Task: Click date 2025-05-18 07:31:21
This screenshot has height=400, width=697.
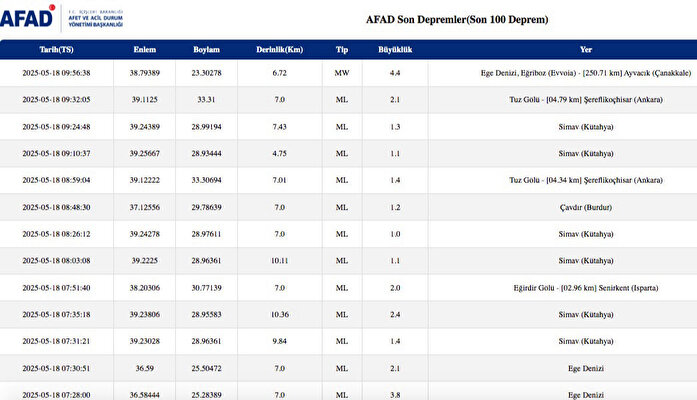Action: pyautogui.click(x=56, y=341)
